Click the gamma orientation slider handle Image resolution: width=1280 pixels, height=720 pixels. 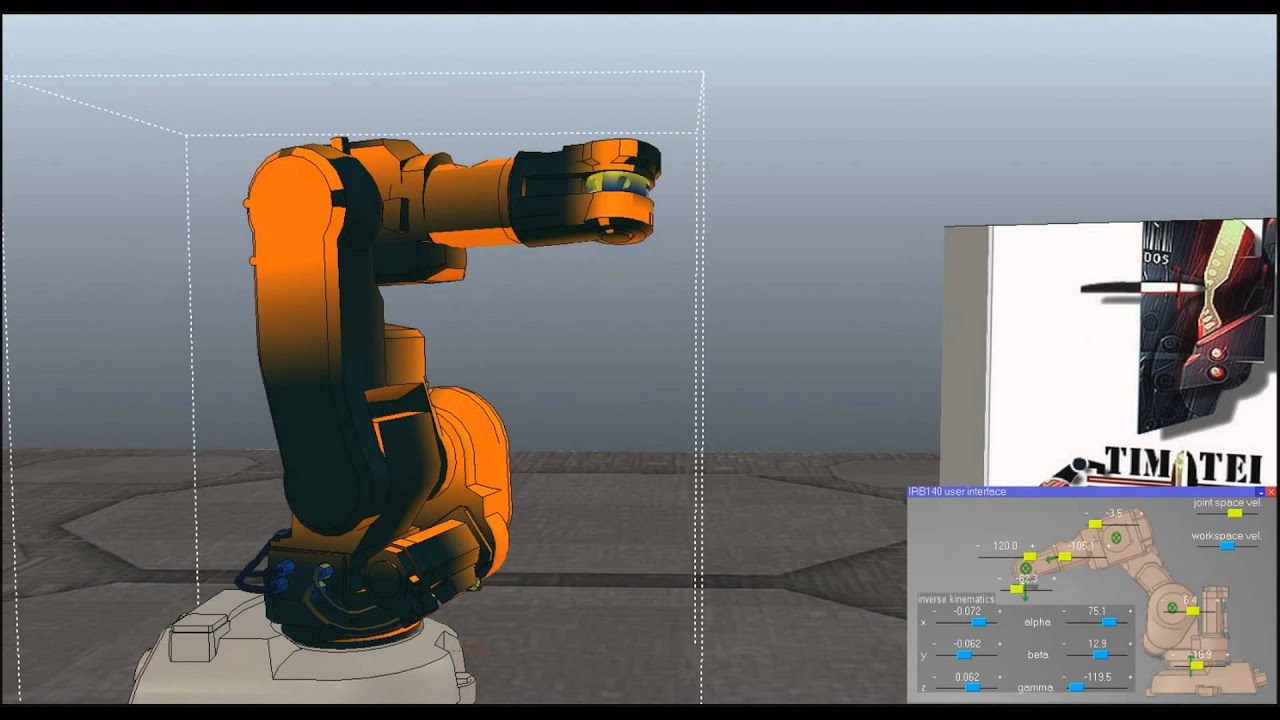point(1077,687)
